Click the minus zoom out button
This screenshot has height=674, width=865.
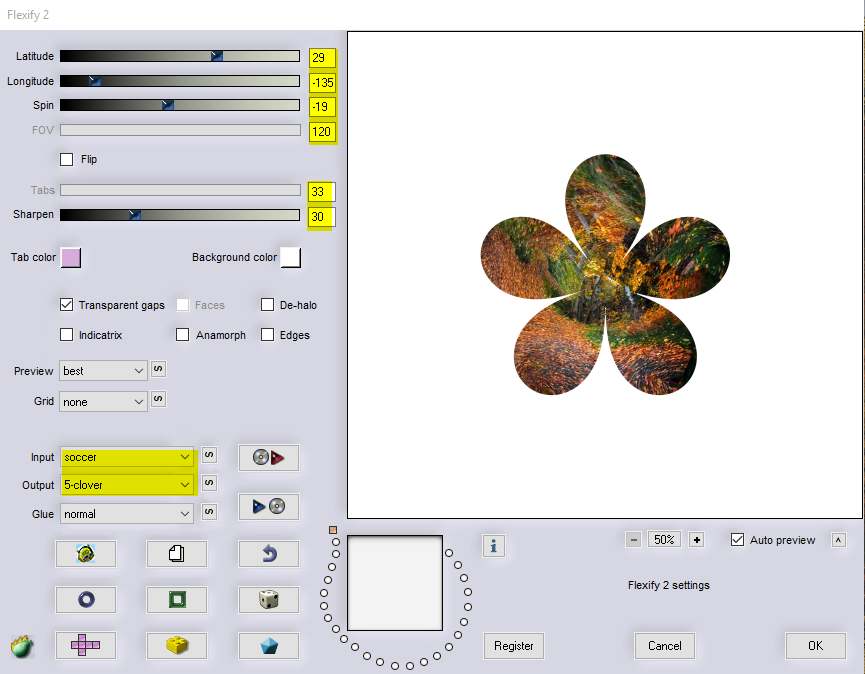pos(633,539)
